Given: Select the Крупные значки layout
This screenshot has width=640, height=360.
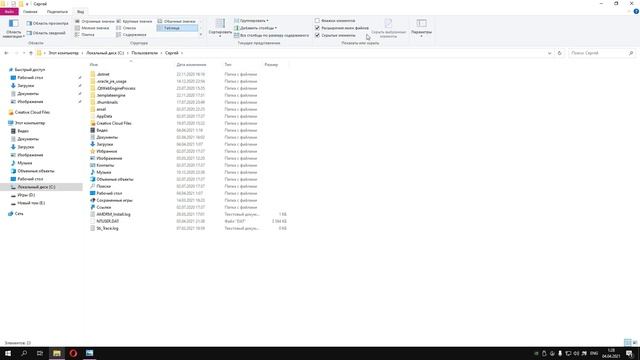Looking at the screenshot, I should coord(134,21).
